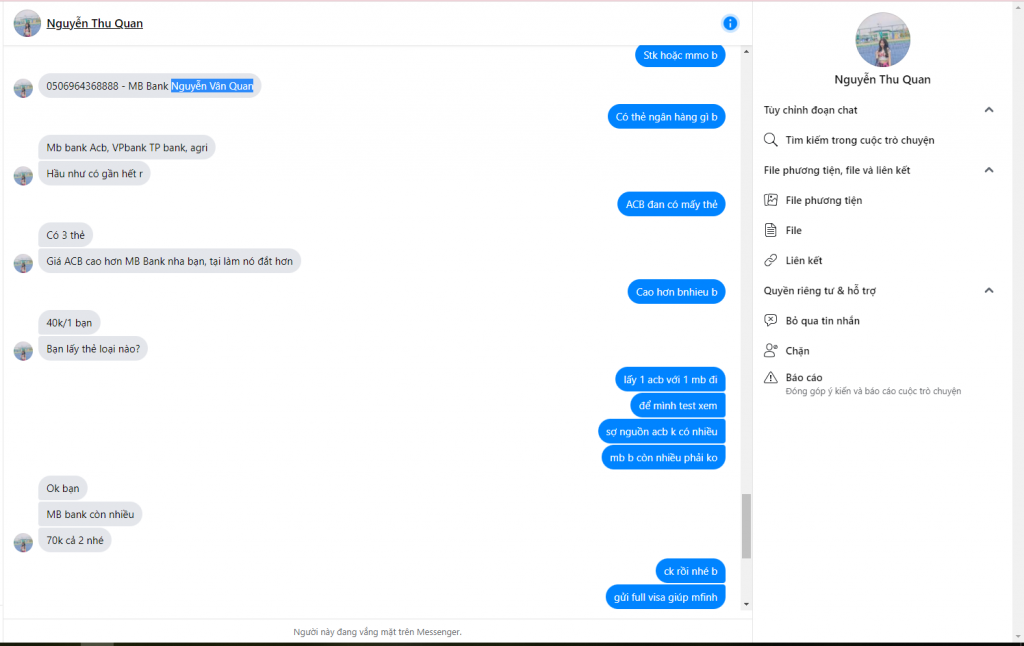Open Tìm kiếm trong cuộc trò chuyện
This screenshot has height=646, width=1024.
point(859,140)
